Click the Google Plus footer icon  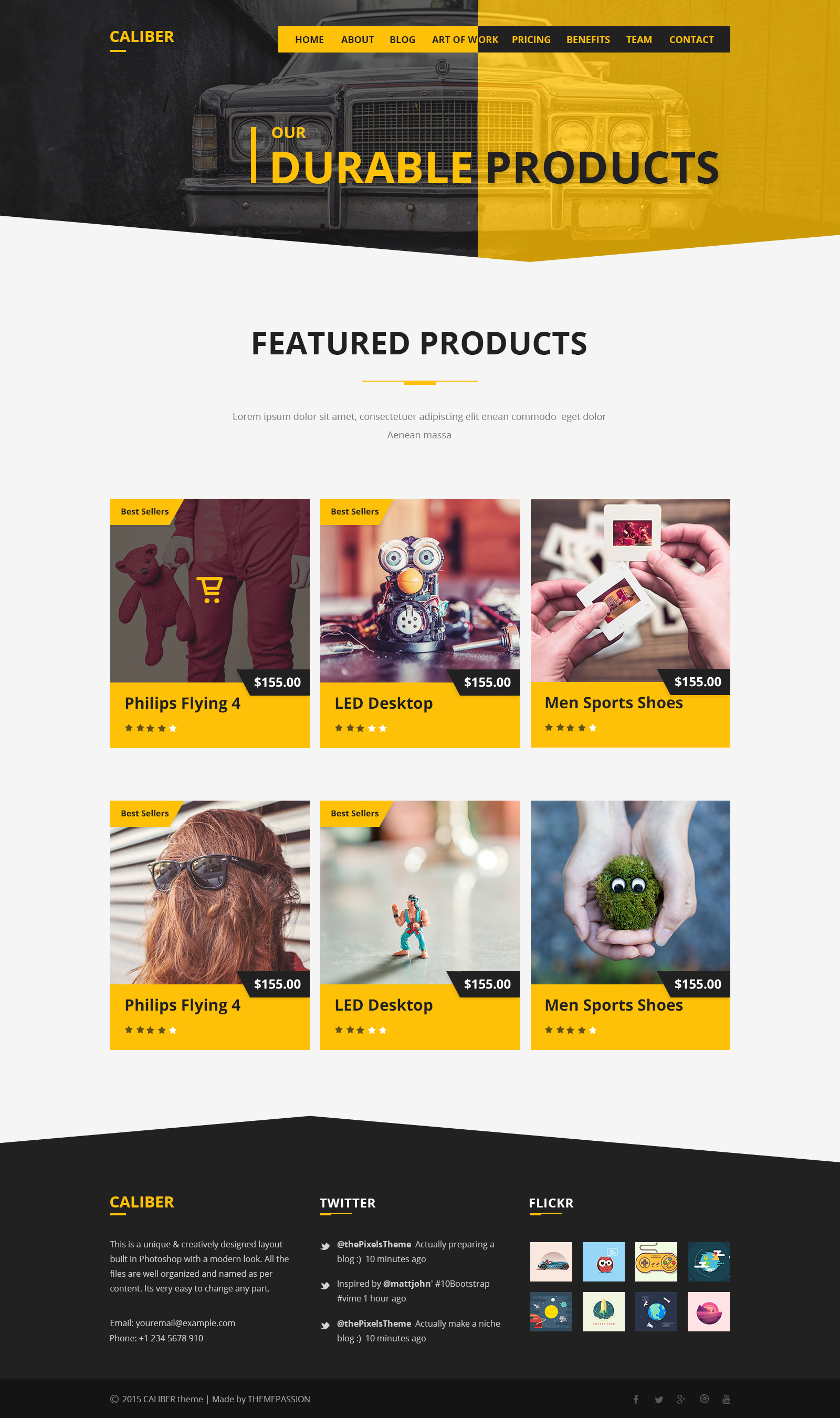click(x=681, y=1399)
